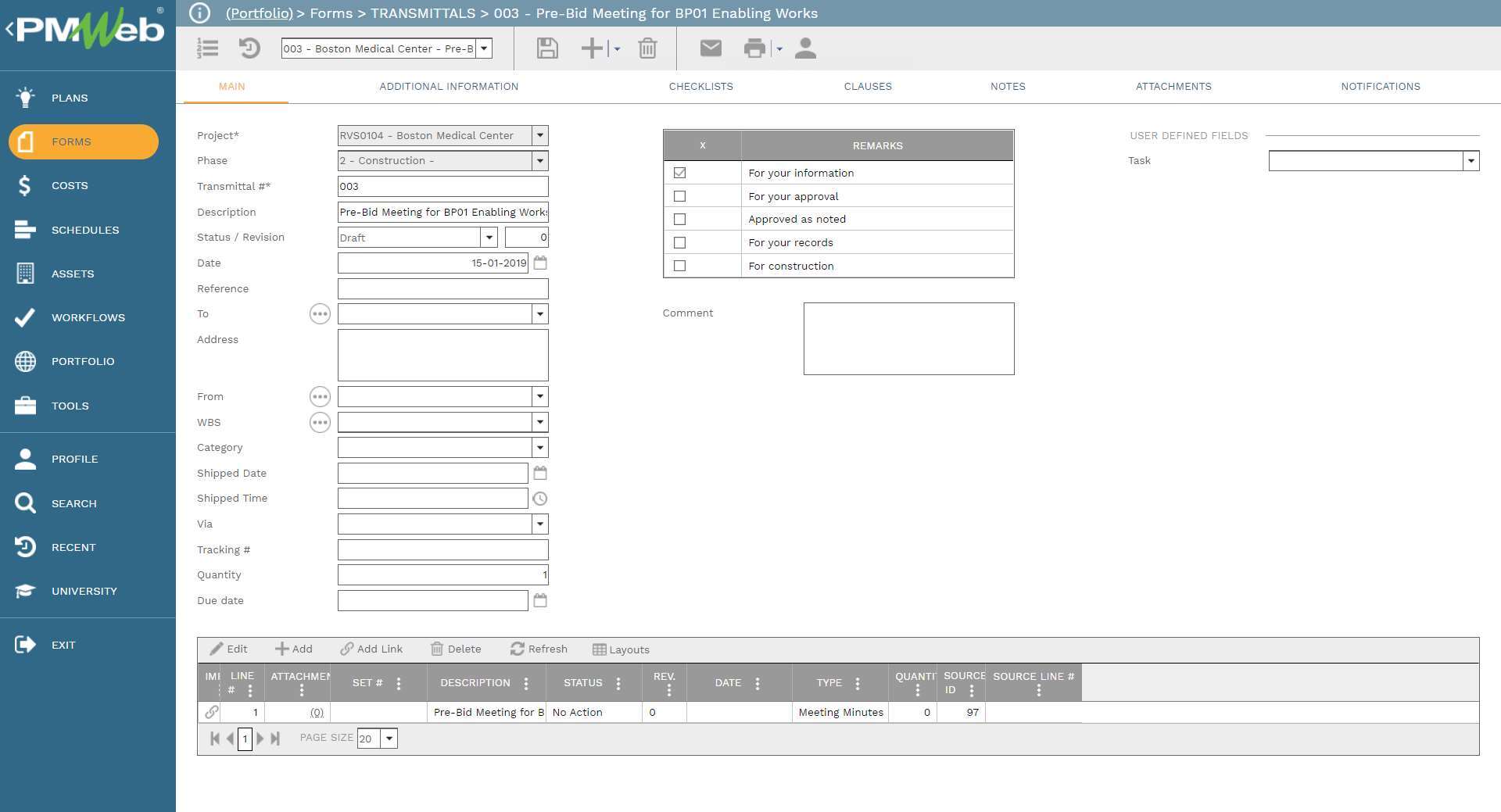Open the Notifications tab
1501x812 pixels.
tap(1381, 87)
